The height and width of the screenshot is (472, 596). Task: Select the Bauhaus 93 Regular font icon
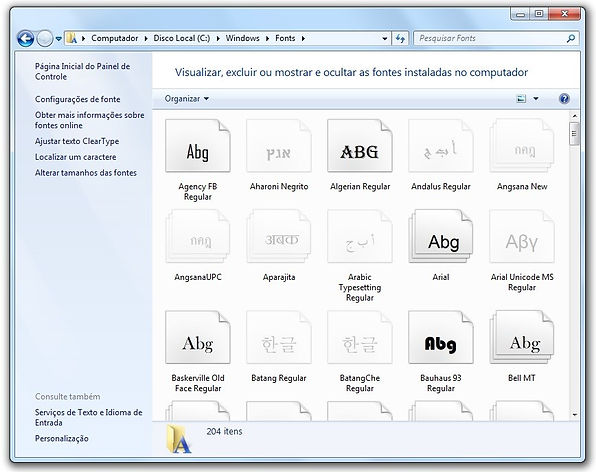(x=441, y=337)
